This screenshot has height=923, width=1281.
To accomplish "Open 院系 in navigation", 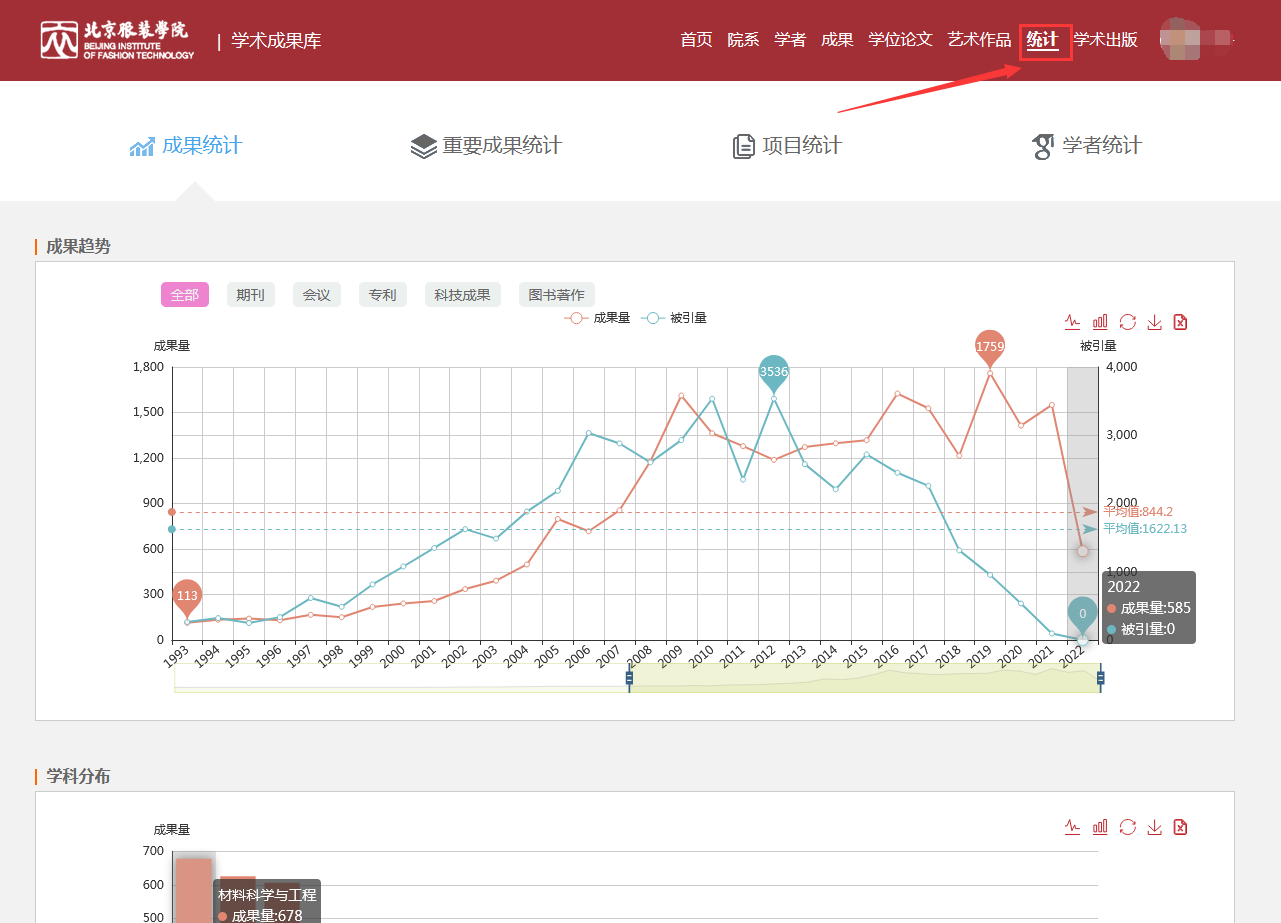I will (x=743, y=40).
